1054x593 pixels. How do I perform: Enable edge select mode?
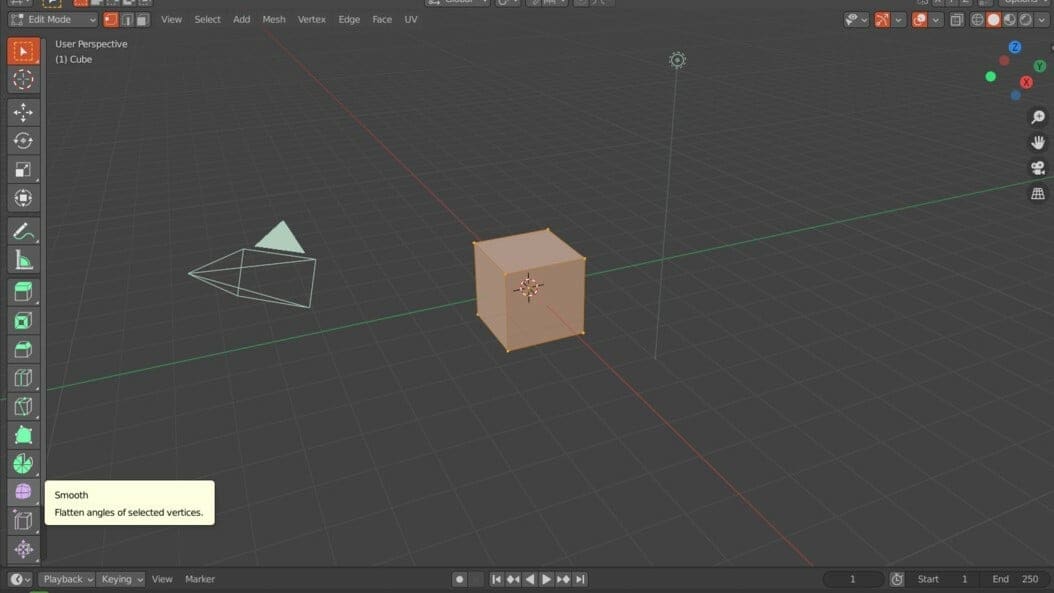[x=127, y=19]
